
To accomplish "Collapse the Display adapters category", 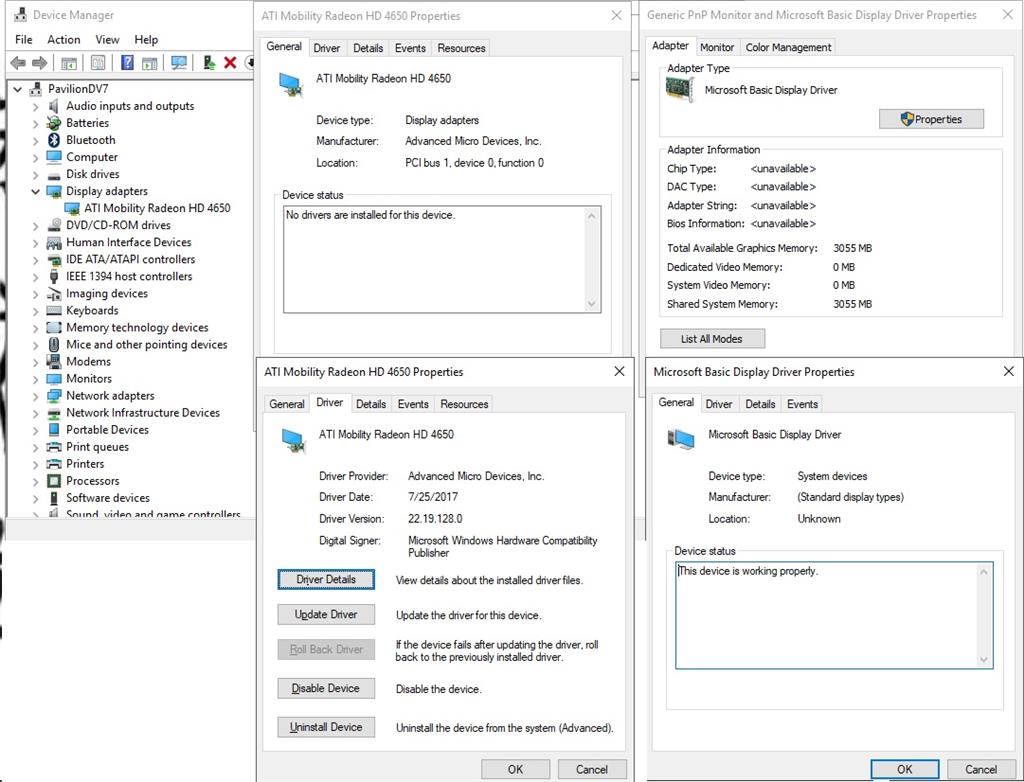I will click(x=35, y=191).
